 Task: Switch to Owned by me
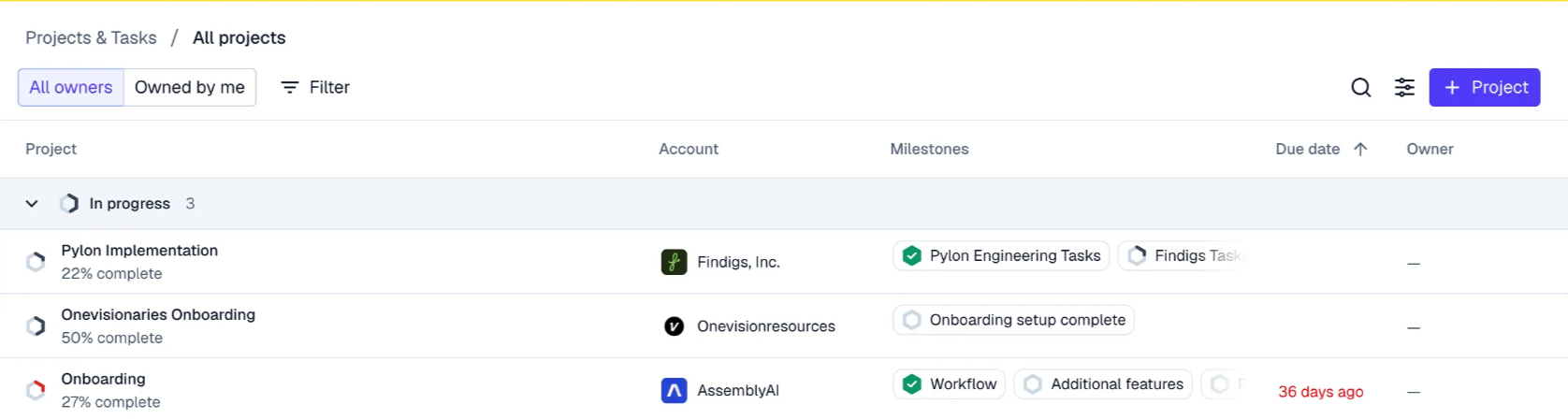190,88
